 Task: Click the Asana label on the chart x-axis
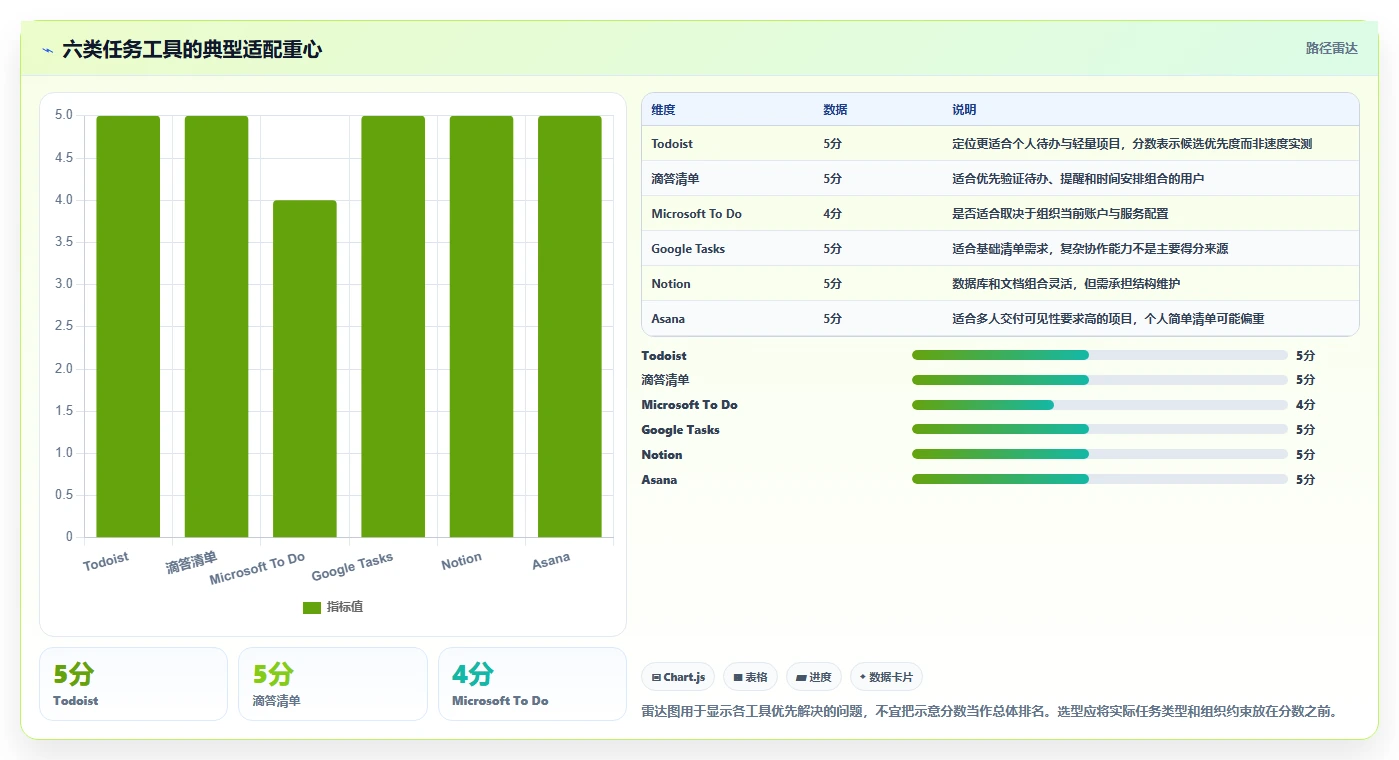[551, 560]
